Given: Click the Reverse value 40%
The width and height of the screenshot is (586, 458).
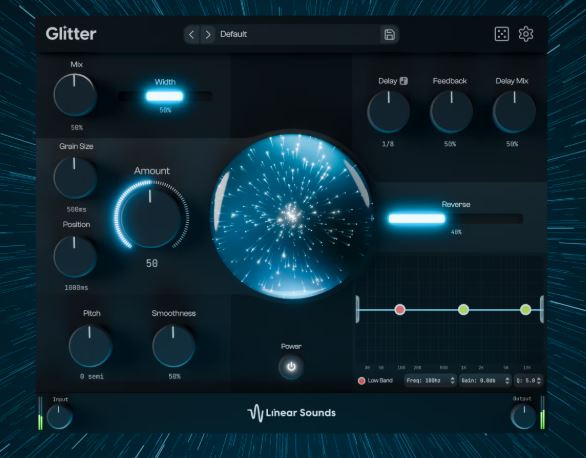Looking at the screenshot, I should tap(456, 232).
